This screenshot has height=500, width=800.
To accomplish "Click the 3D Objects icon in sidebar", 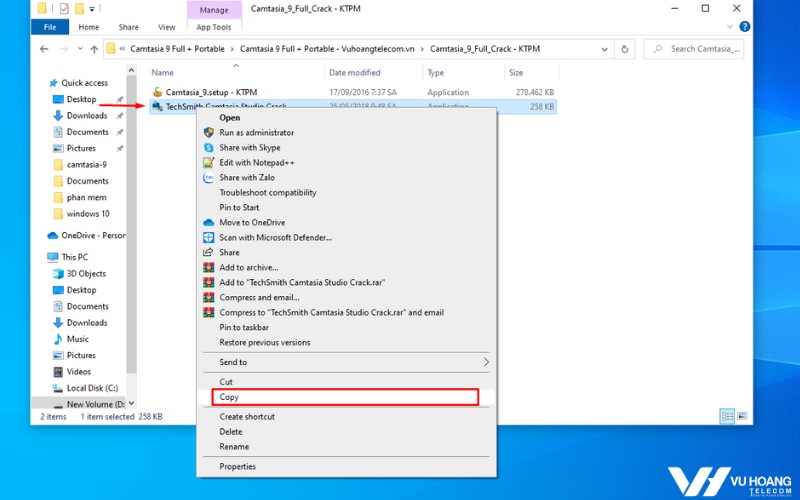I will coord(58,273).
